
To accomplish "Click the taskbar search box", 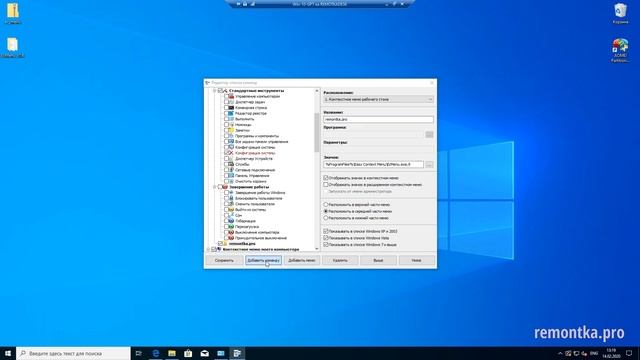I will pos(73,353).
